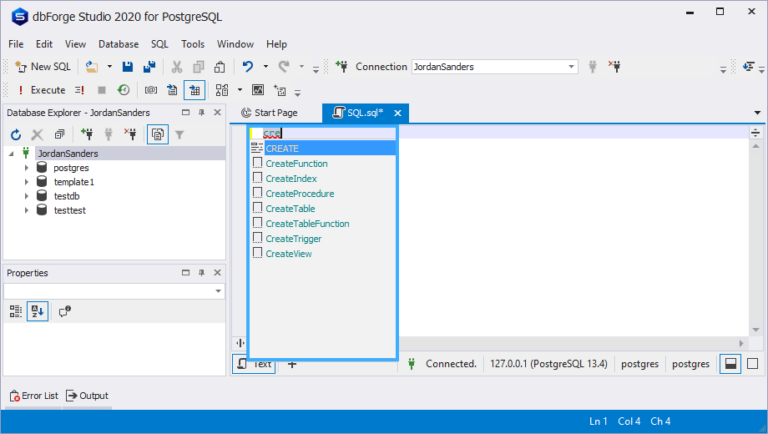The height and width of the screenshot is (434, 768).
Task: Toggle Alphabetical sort in Properties panel
Action: tap(37, 312)
